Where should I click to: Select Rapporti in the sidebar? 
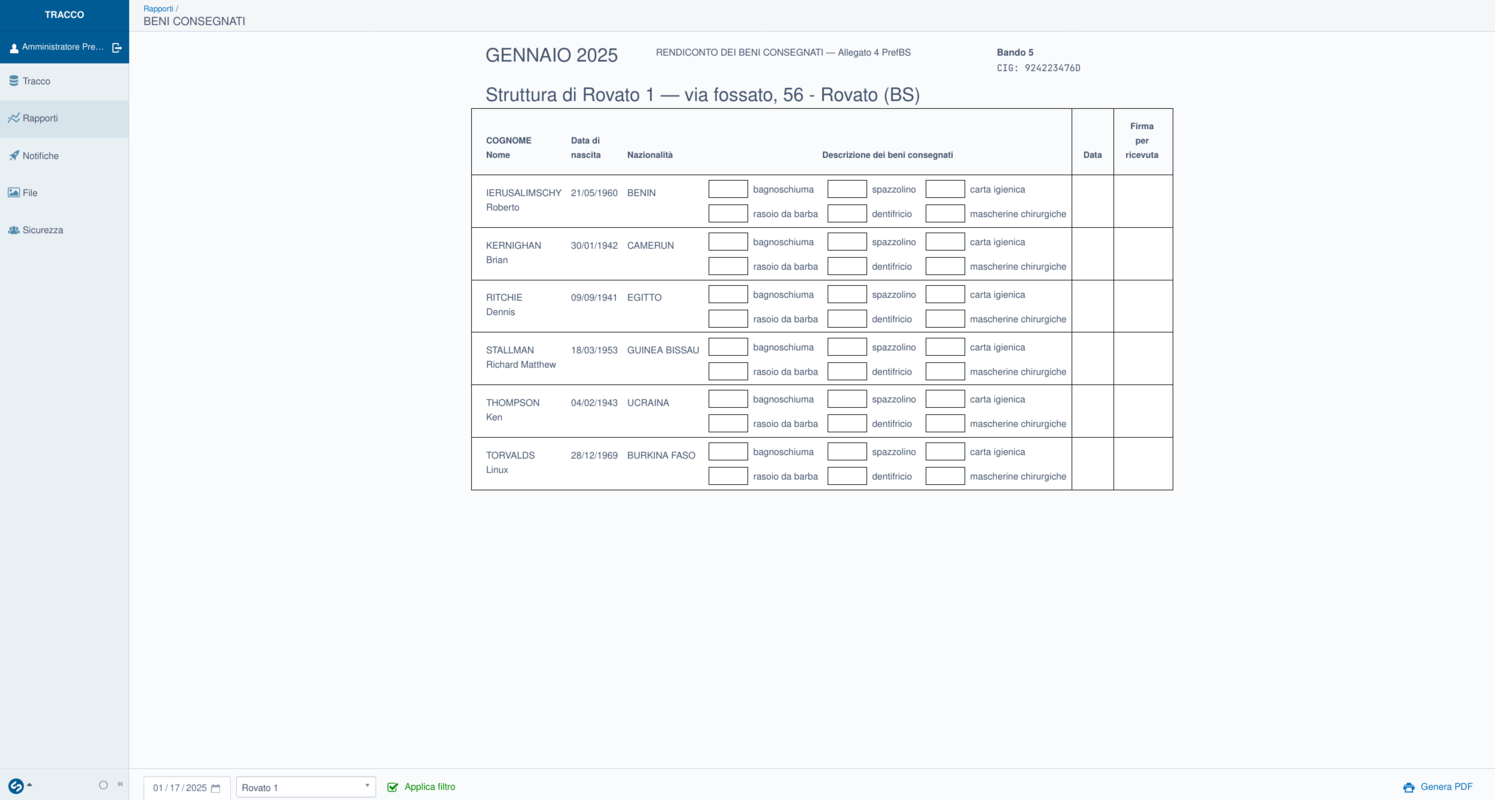(x=64, y=118)
